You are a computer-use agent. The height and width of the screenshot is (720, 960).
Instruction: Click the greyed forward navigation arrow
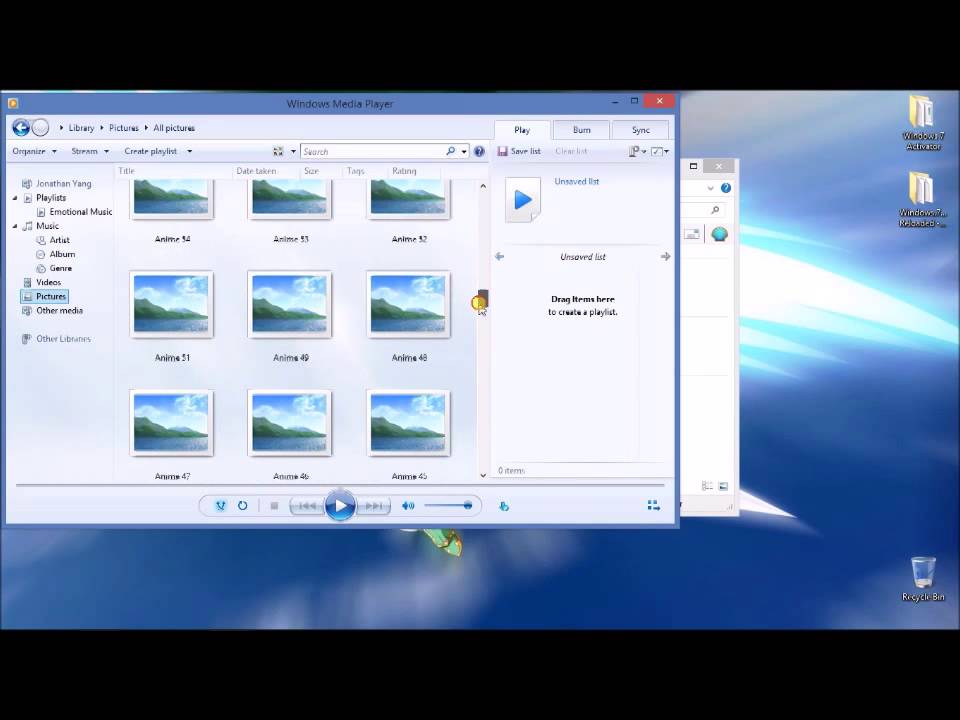pyautogui.click(x=40, y=127)
